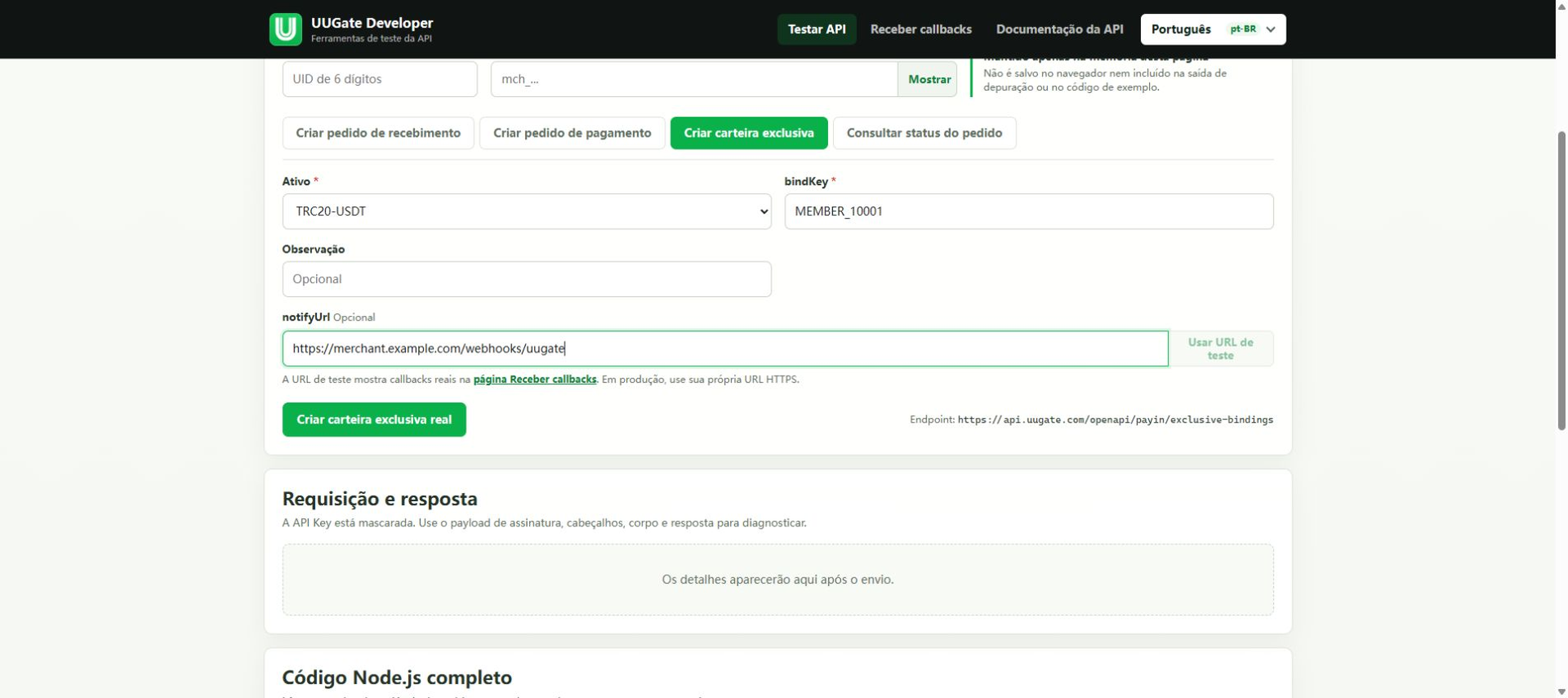This screenshot has width=1568, height=698.
Task: Switch to Criar pedido de recebimento tab
Action: (378, 133)
